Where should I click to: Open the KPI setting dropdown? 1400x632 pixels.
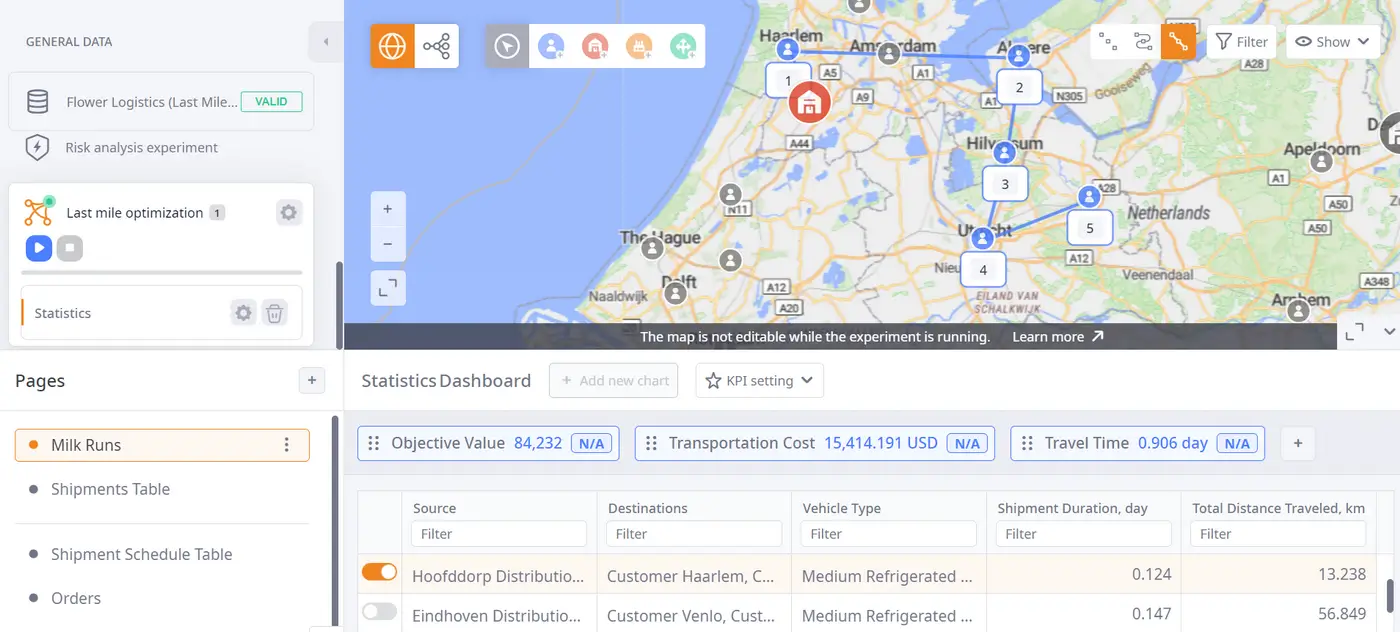pyautogui.click(x=759, y=381)
